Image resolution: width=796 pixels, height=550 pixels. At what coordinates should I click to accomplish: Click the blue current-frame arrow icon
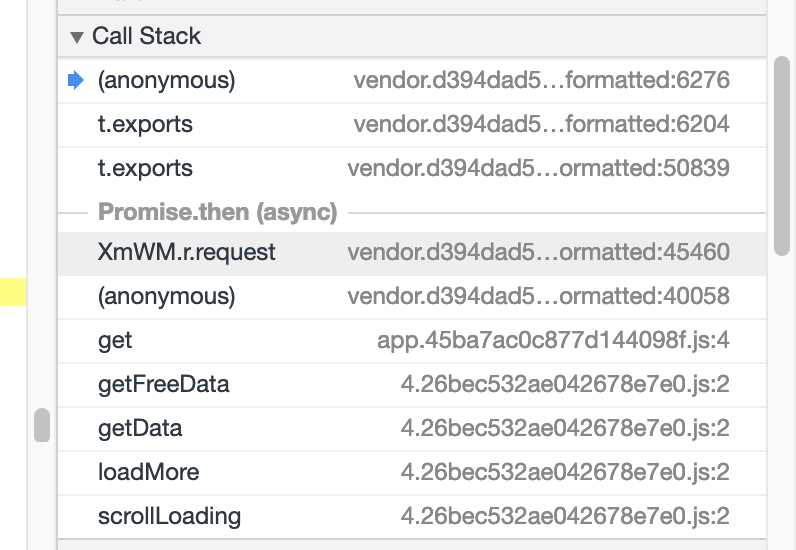pyautogui.click(x=75, y=81)
